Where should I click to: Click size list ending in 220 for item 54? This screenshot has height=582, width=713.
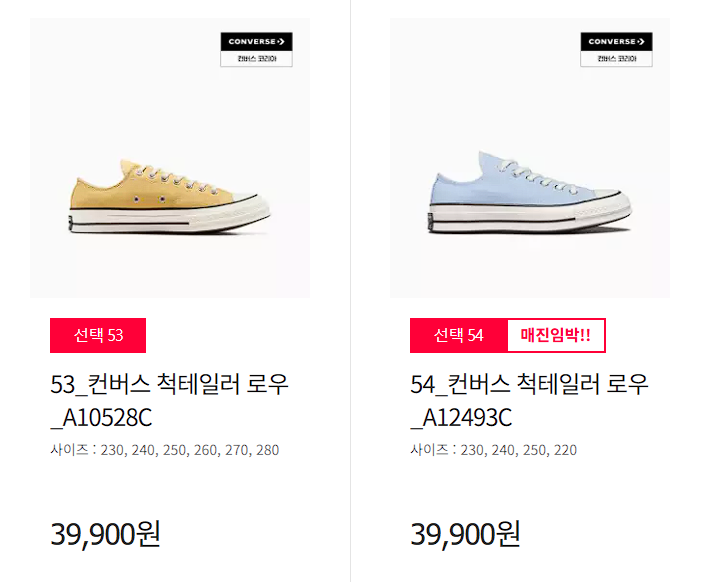click(493, 450)
